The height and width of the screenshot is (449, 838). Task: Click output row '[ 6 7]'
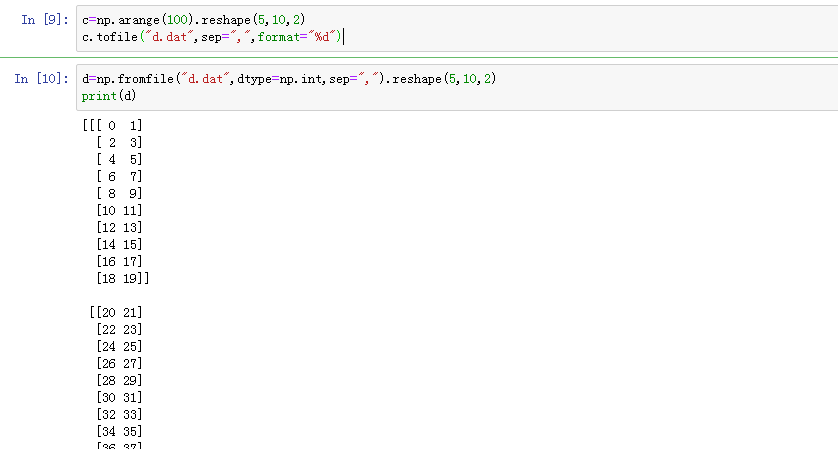pyautogui.click(x=119, y=176)
